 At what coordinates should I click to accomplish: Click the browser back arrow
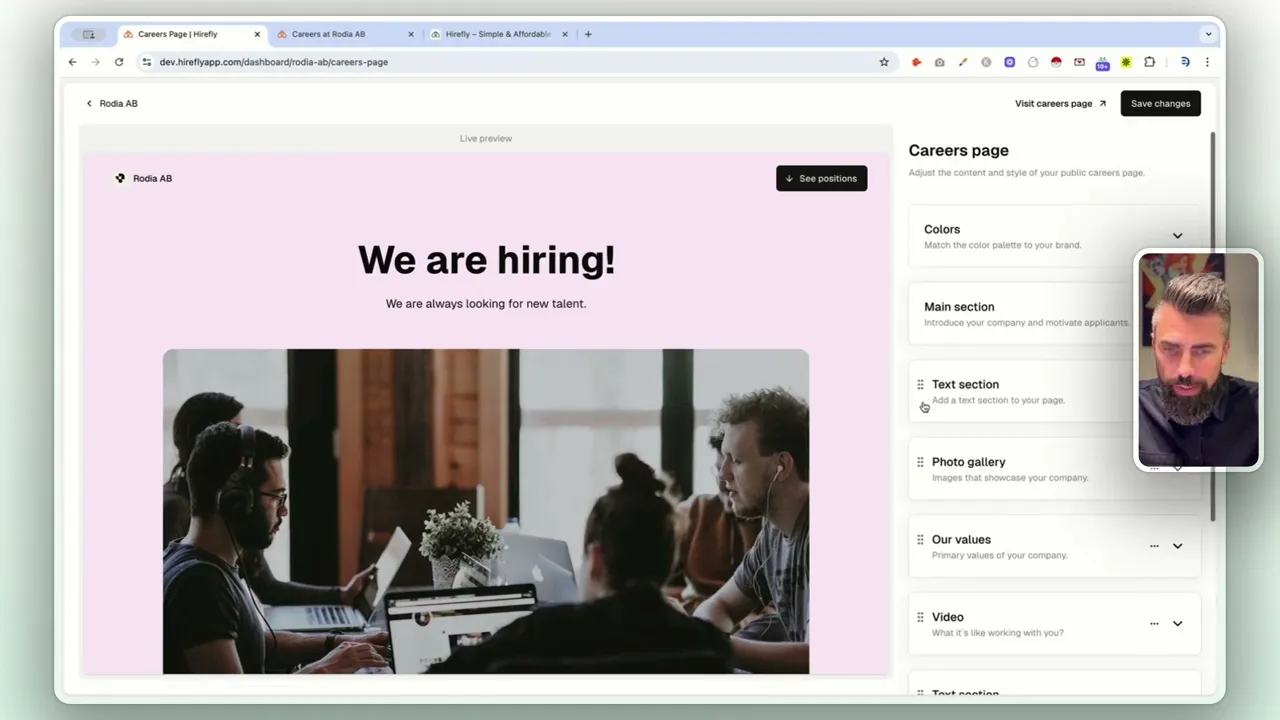pyautogui.click(x=72, y=62)
